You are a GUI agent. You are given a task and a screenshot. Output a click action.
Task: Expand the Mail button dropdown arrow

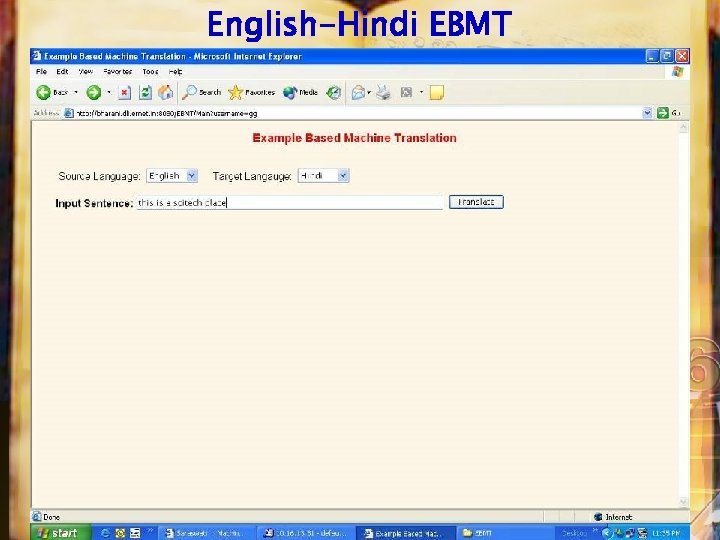point(369,92)
